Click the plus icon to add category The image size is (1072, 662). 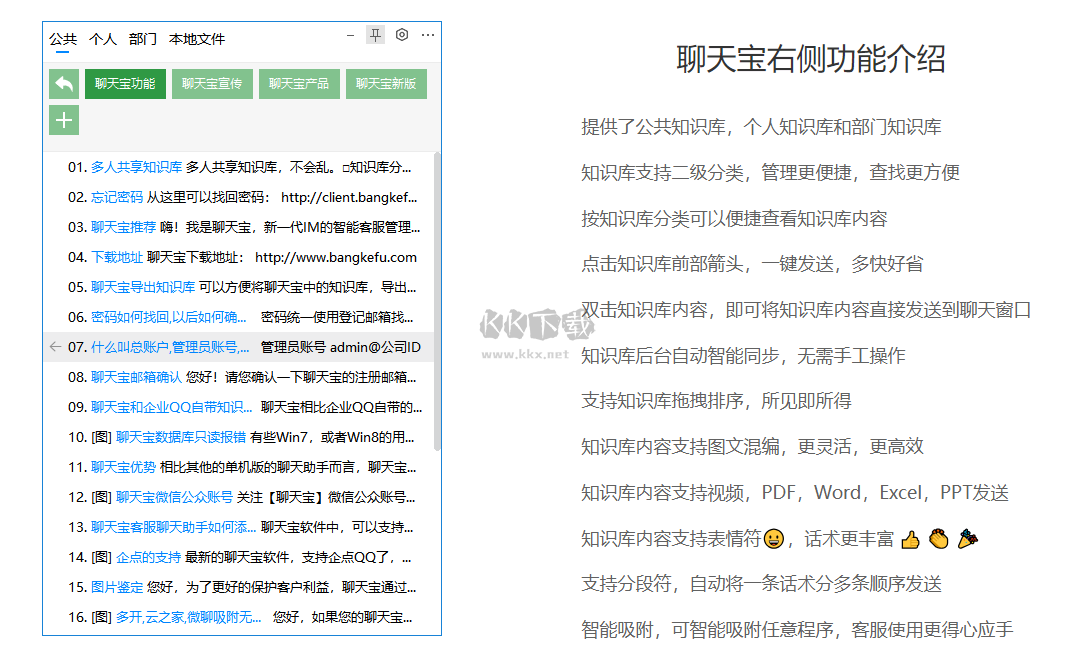[x=64, y=119]
